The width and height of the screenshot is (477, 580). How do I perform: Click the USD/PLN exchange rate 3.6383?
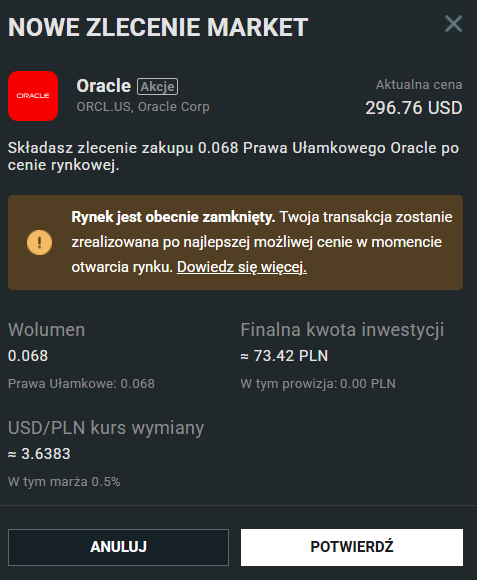(39, 454)
